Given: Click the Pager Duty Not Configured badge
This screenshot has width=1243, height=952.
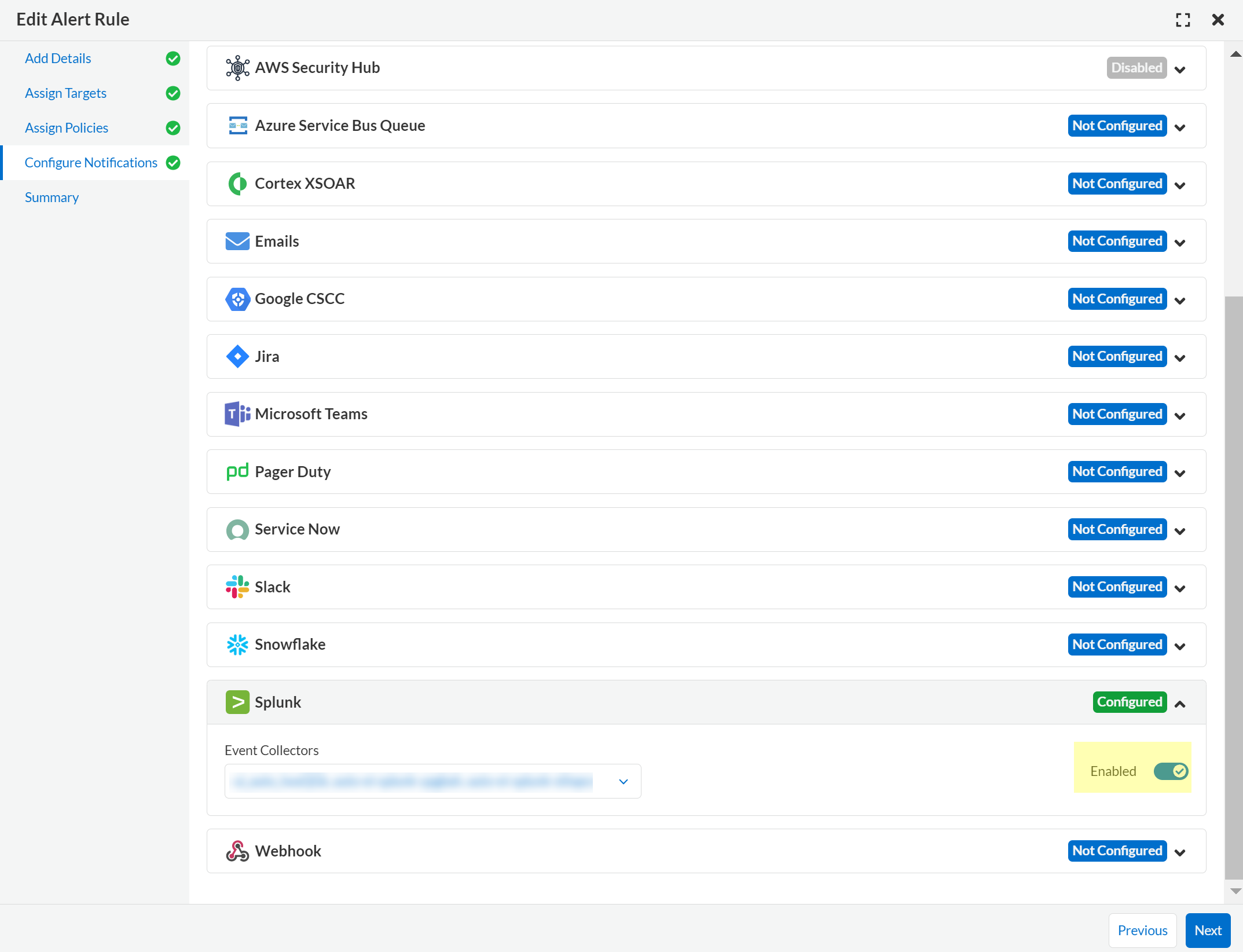Looking at the screenshot, I should (x=1117, y=471).
